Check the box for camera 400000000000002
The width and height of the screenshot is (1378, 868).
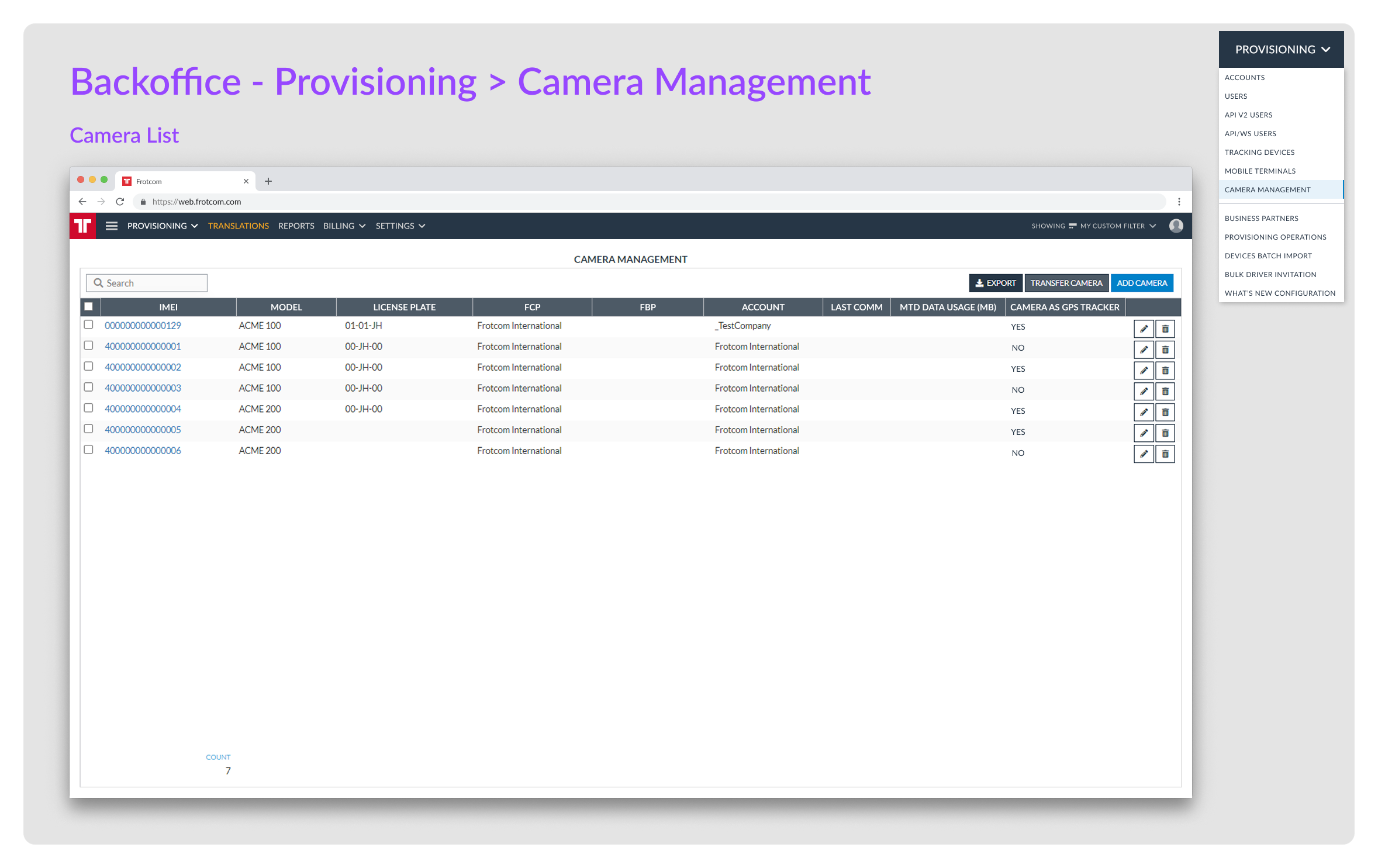point(88,366)
